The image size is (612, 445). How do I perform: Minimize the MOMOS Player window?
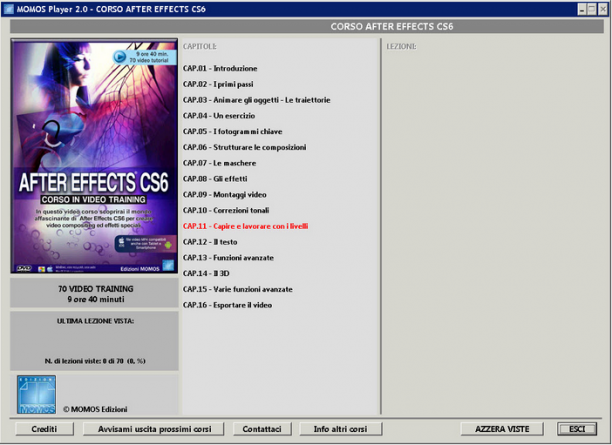[x=582, y=9]
